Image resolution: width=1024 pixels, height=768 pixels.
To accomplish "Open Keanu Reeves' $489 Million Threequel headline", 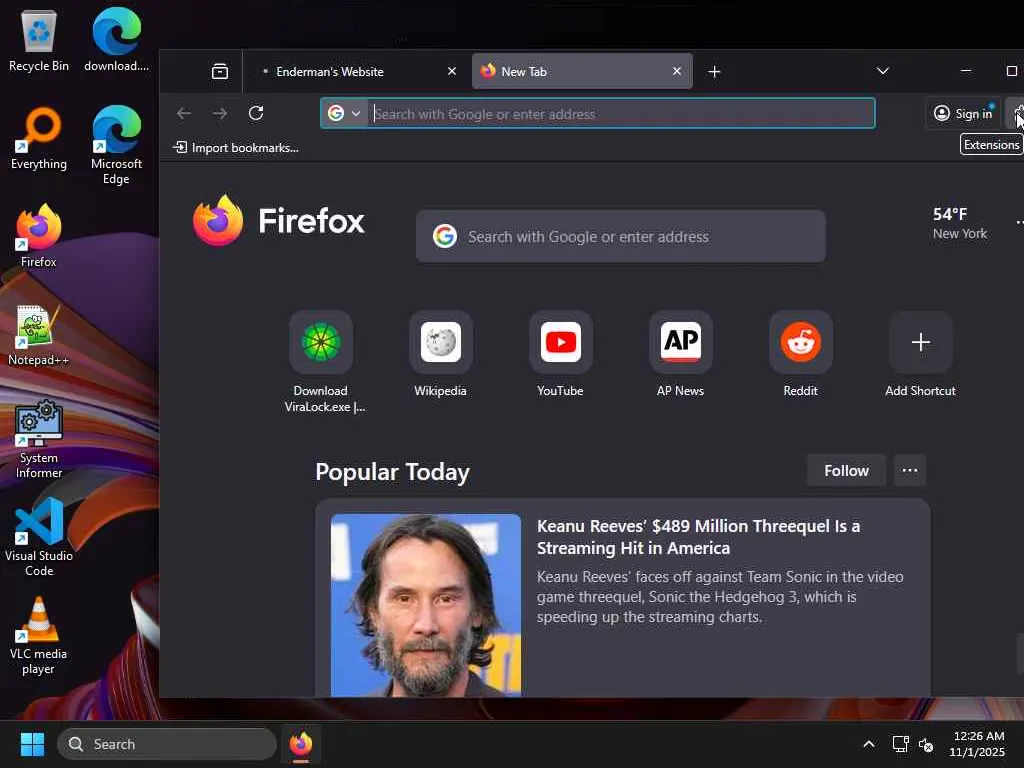I will [698, 537].
